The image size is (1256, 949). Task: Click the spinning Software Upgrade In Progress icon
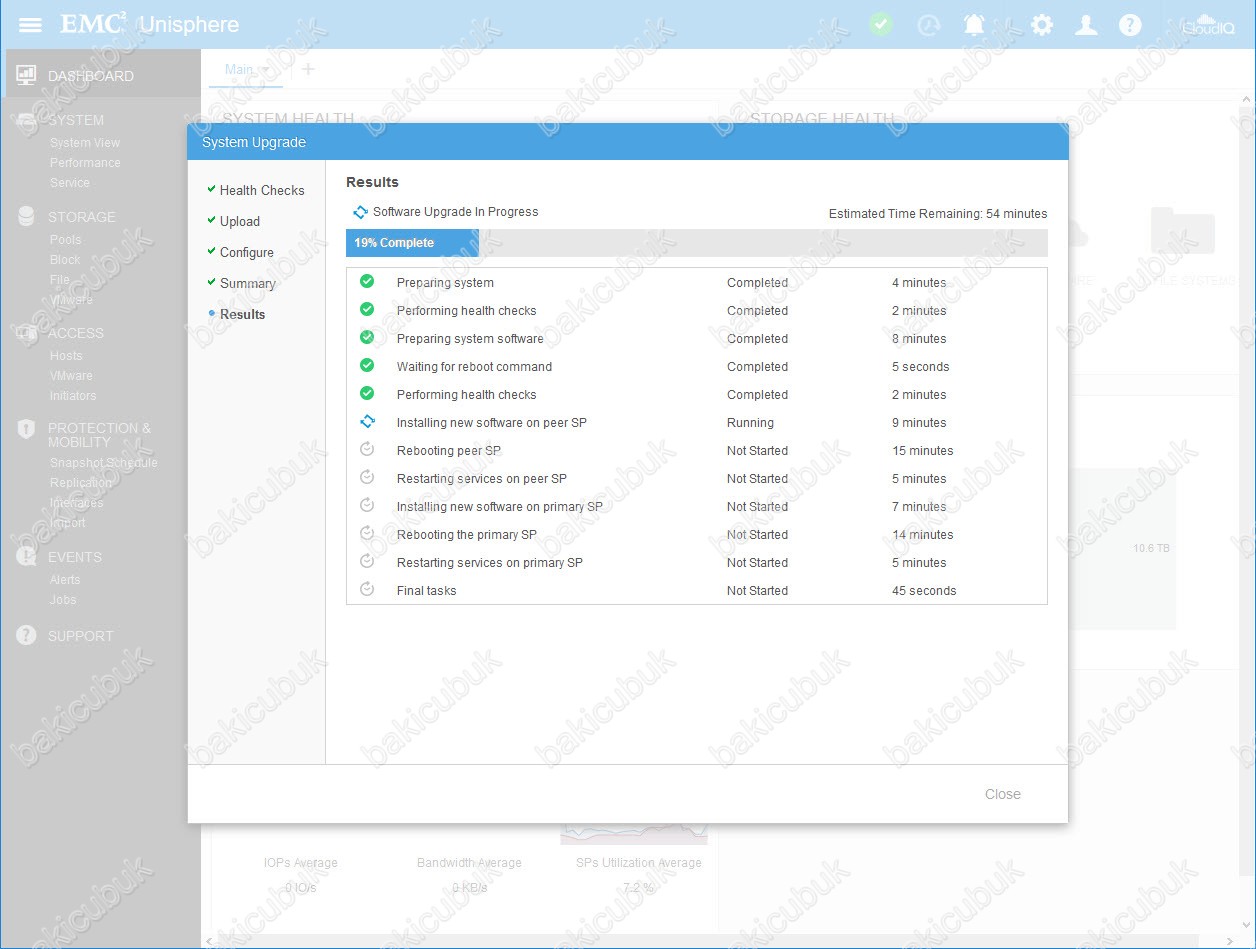(360, 212)
